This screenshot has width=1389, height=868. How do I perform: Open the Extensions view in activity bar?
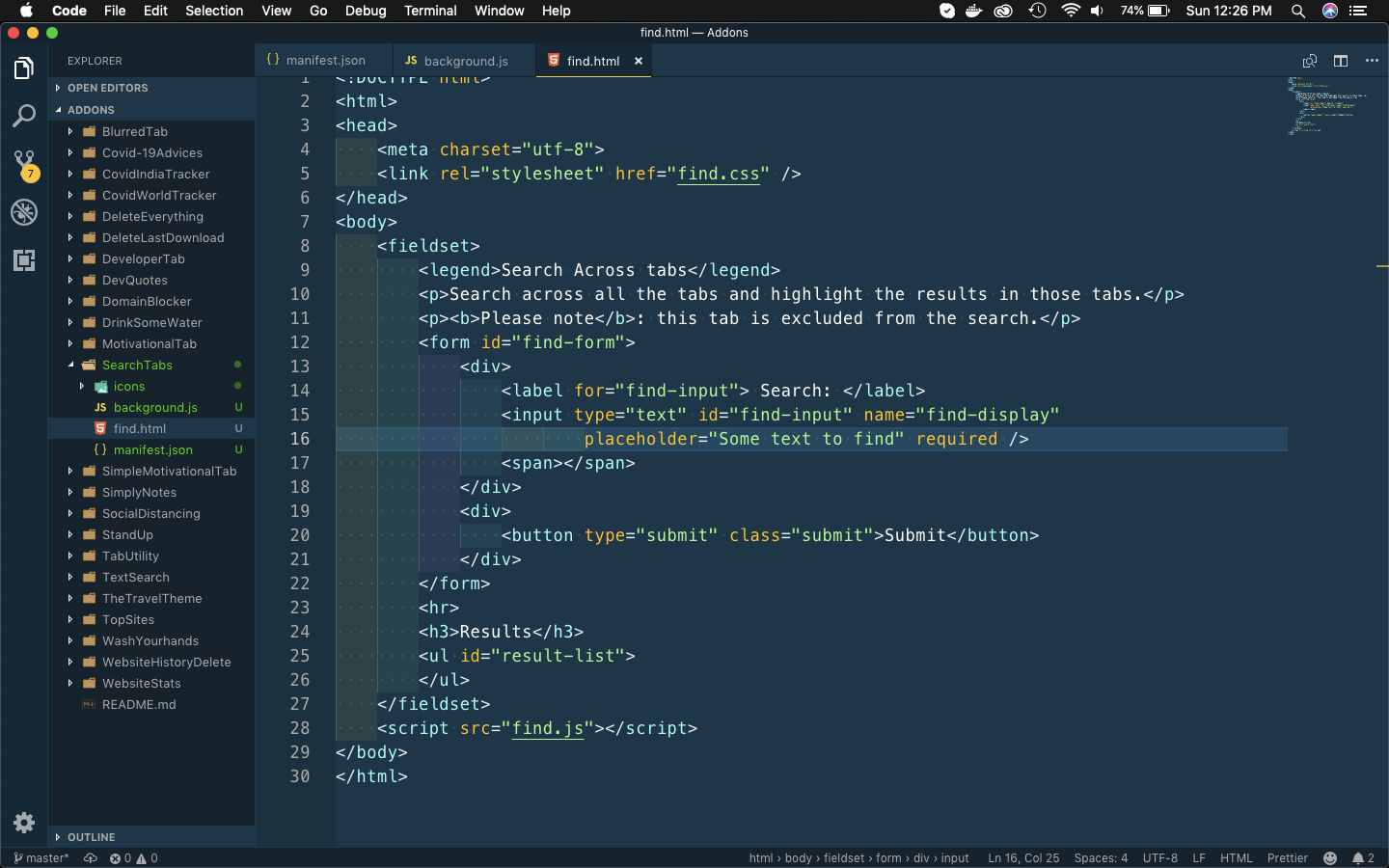click(x=24, y=260)
